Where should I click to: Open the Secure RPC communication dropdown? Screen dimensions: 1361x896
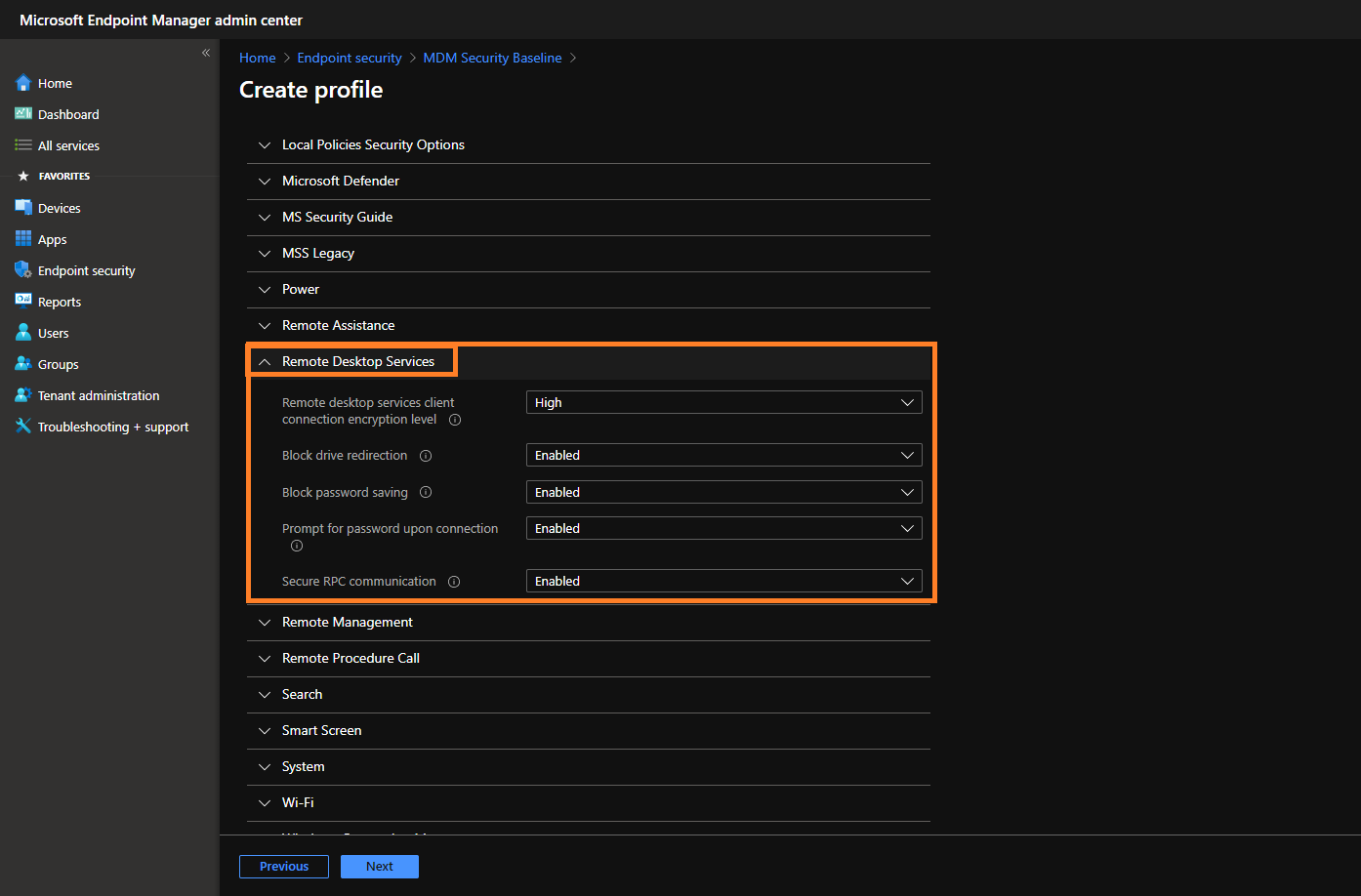(723, 581)
